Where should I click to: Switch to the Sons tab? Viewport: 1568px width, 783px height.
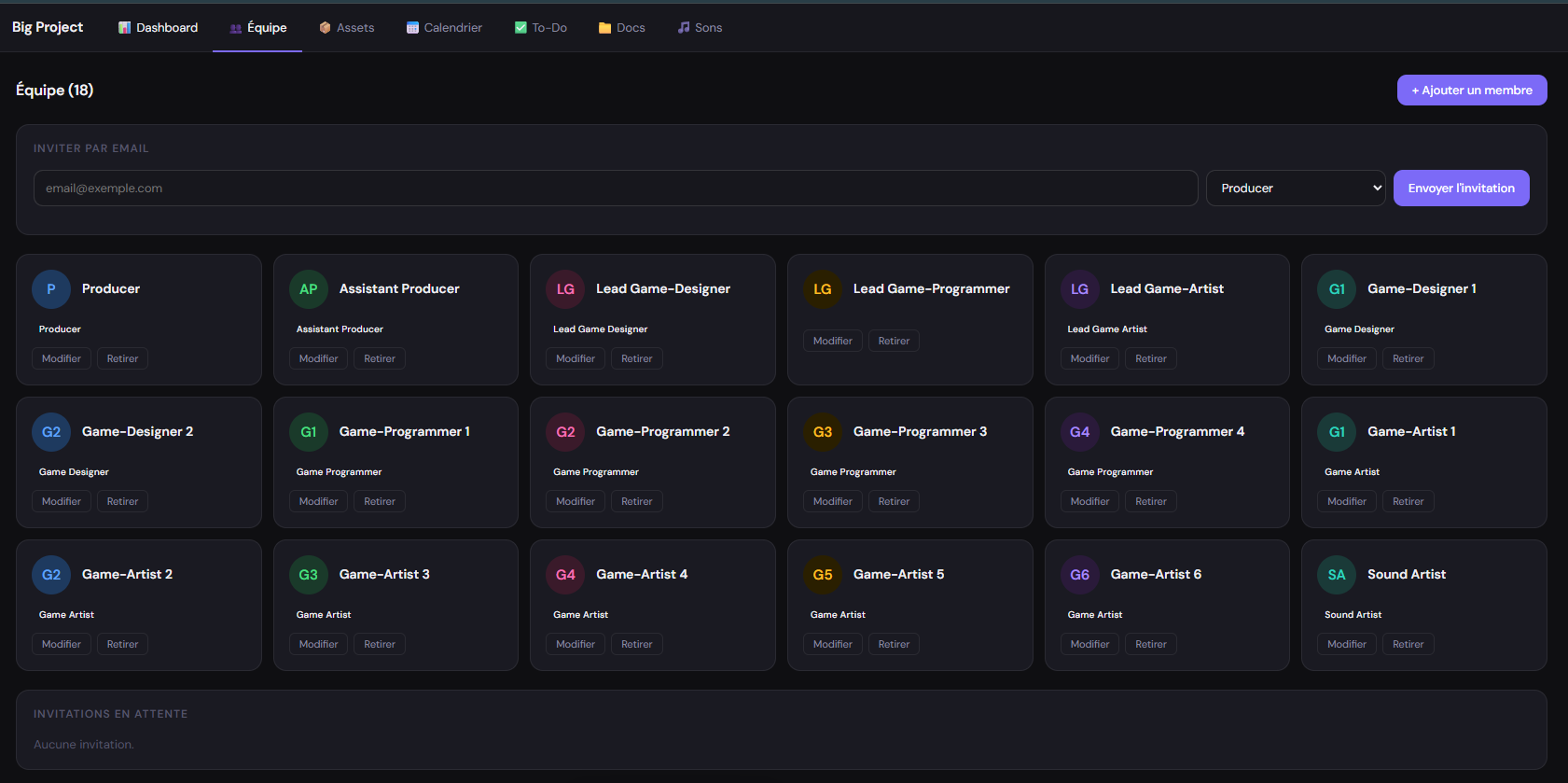(x=700, y=27)
